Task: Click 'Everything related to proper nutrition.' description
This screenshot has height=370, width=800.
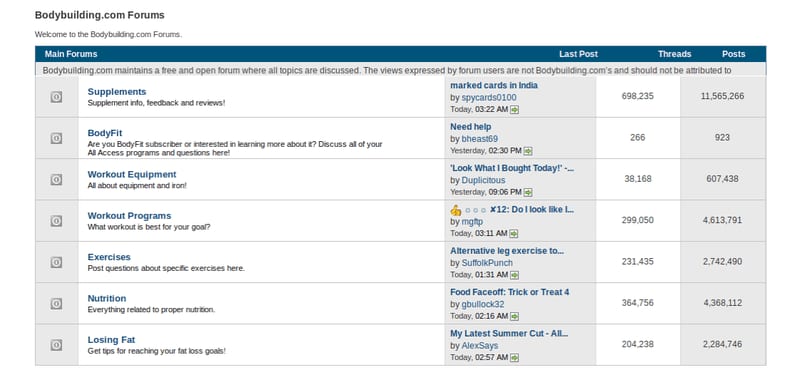Action: pos(152,310)
